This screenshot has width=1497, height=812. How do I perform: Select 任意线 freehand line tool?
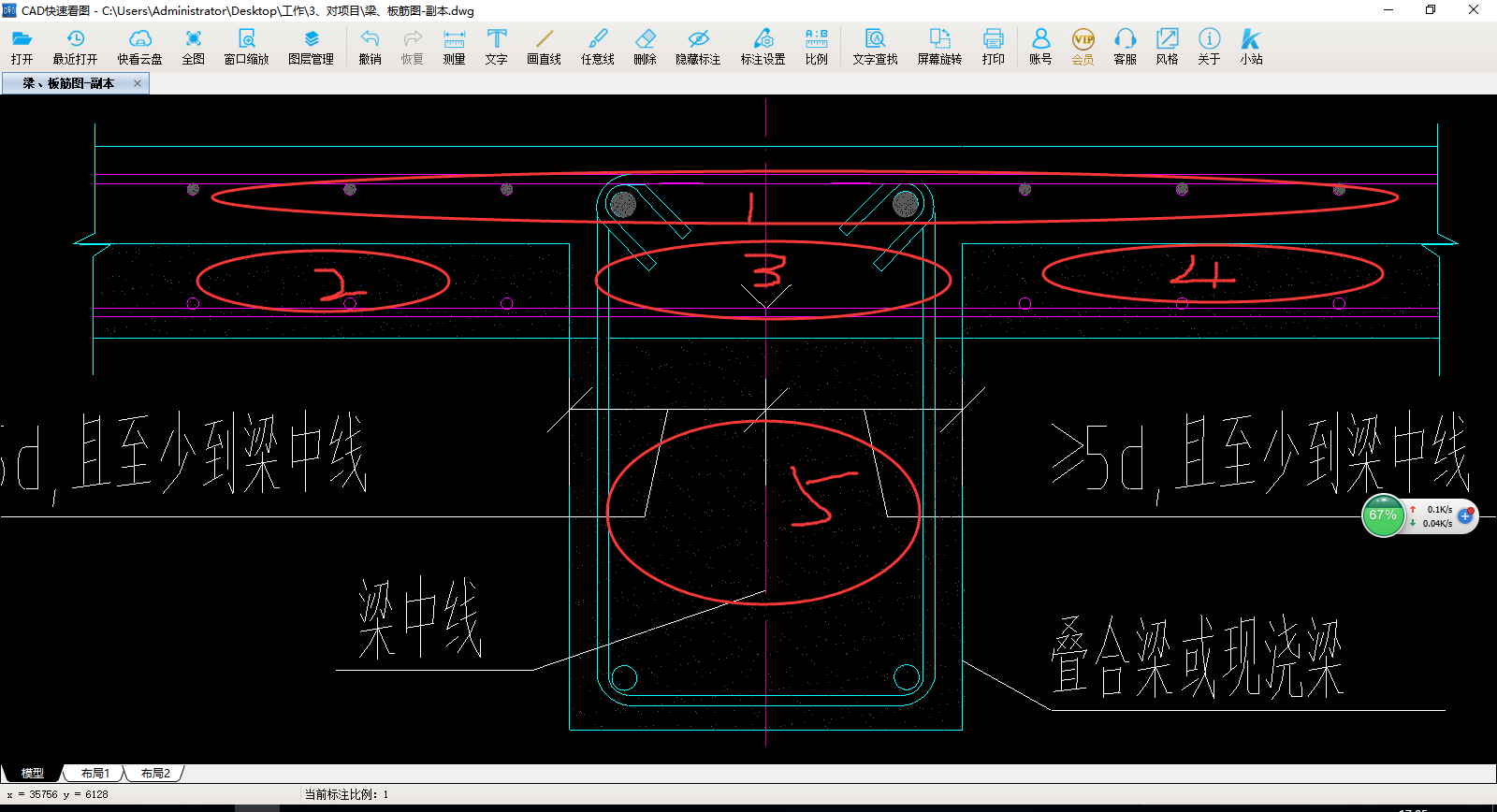[x=597, y=47]
